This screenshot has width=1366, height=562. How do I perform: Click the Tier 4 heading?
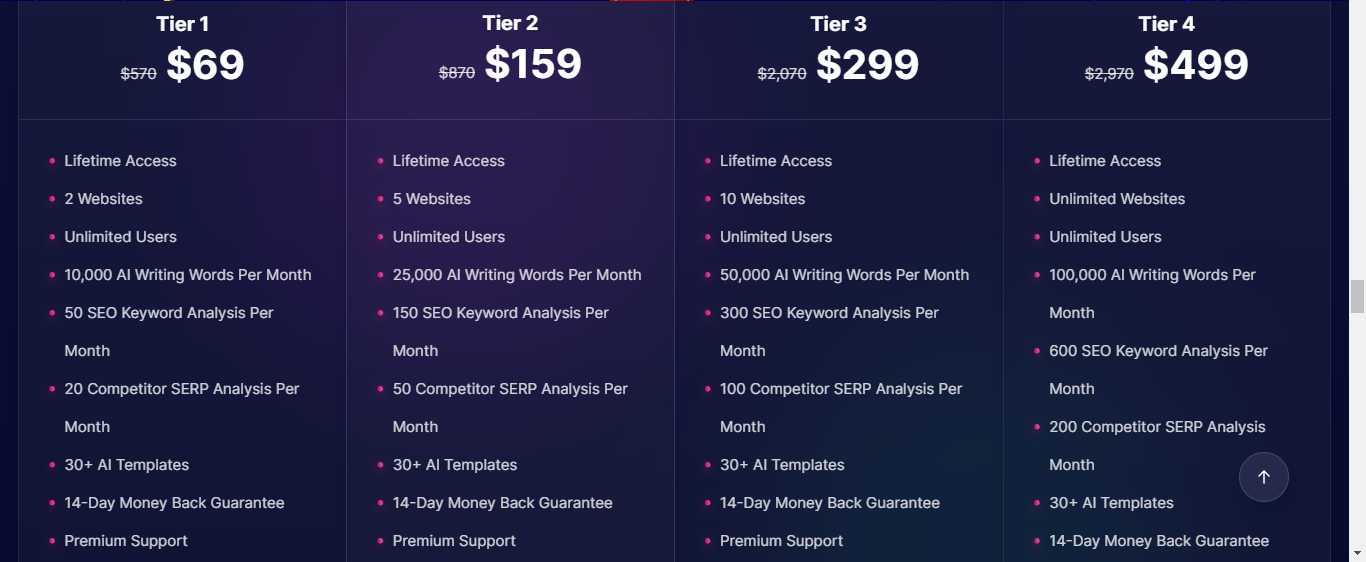1166,24
